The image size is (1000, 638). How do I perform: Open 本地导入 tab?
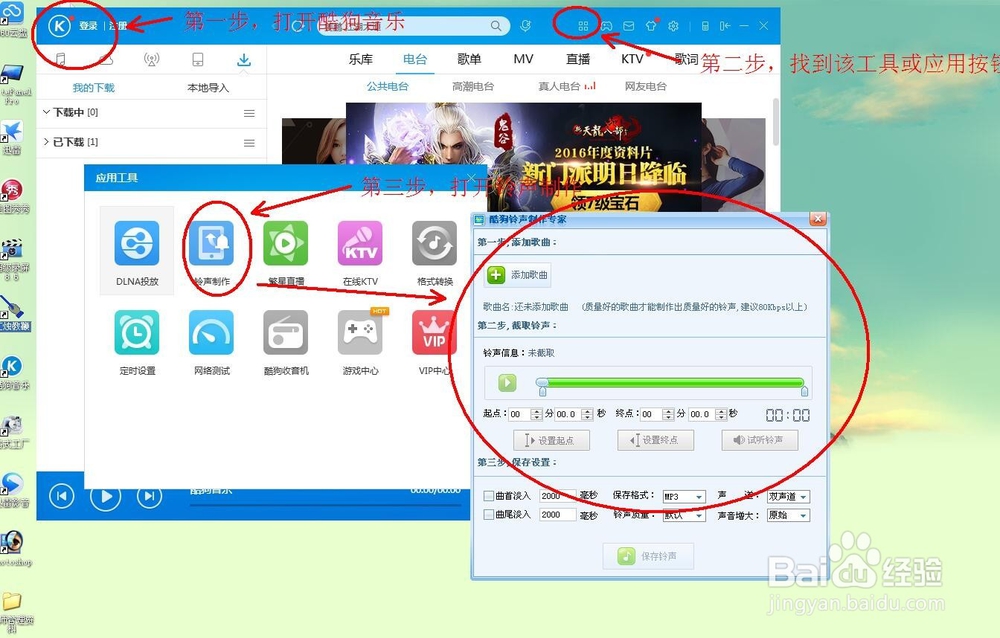tap(208, 87)
